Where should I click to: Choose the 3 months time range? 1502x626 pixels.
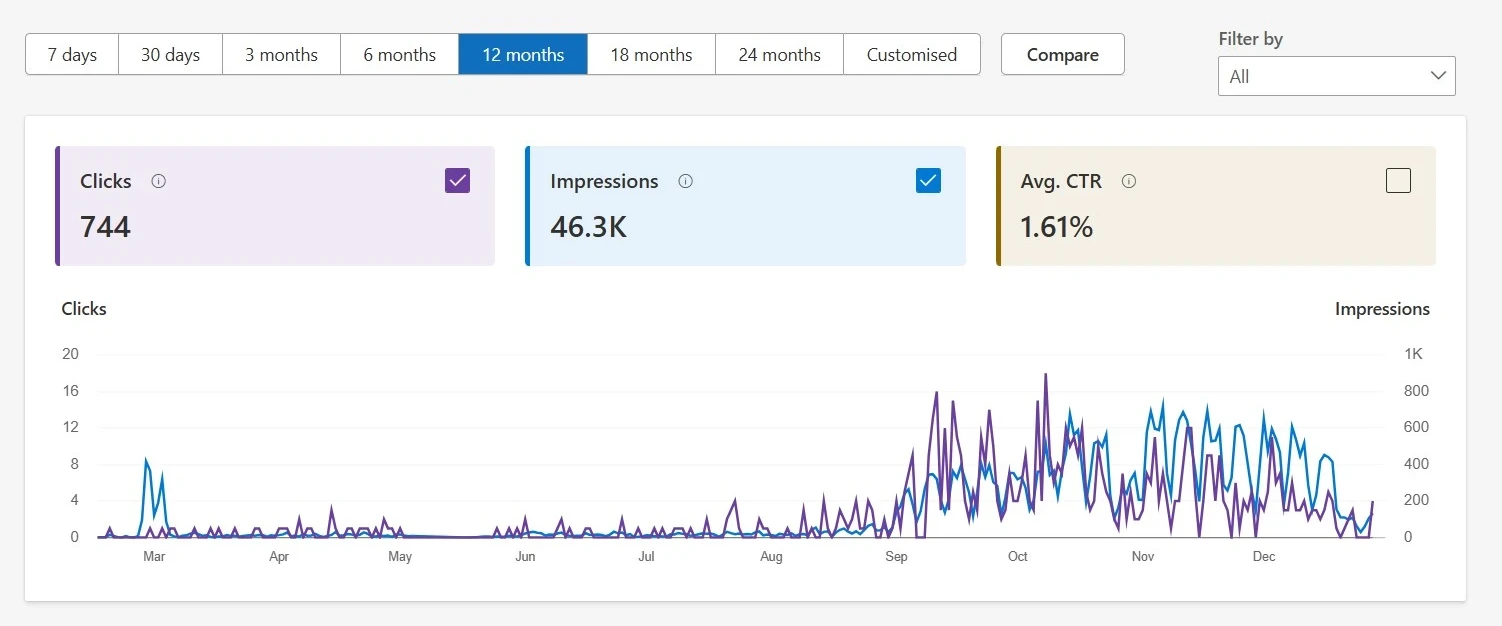tap(281, 55)
